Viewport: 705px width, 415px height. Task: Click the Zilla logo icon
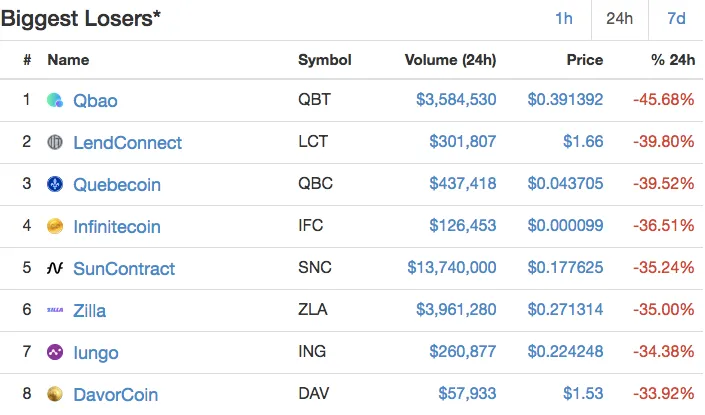point(55,310)
